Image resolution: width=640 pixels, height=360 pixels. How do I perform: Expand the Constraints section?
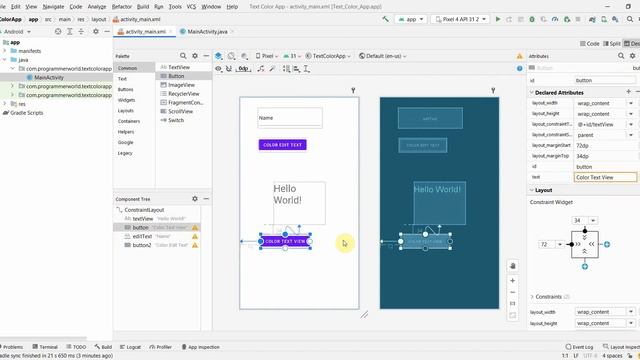click(x=532, y=297)
